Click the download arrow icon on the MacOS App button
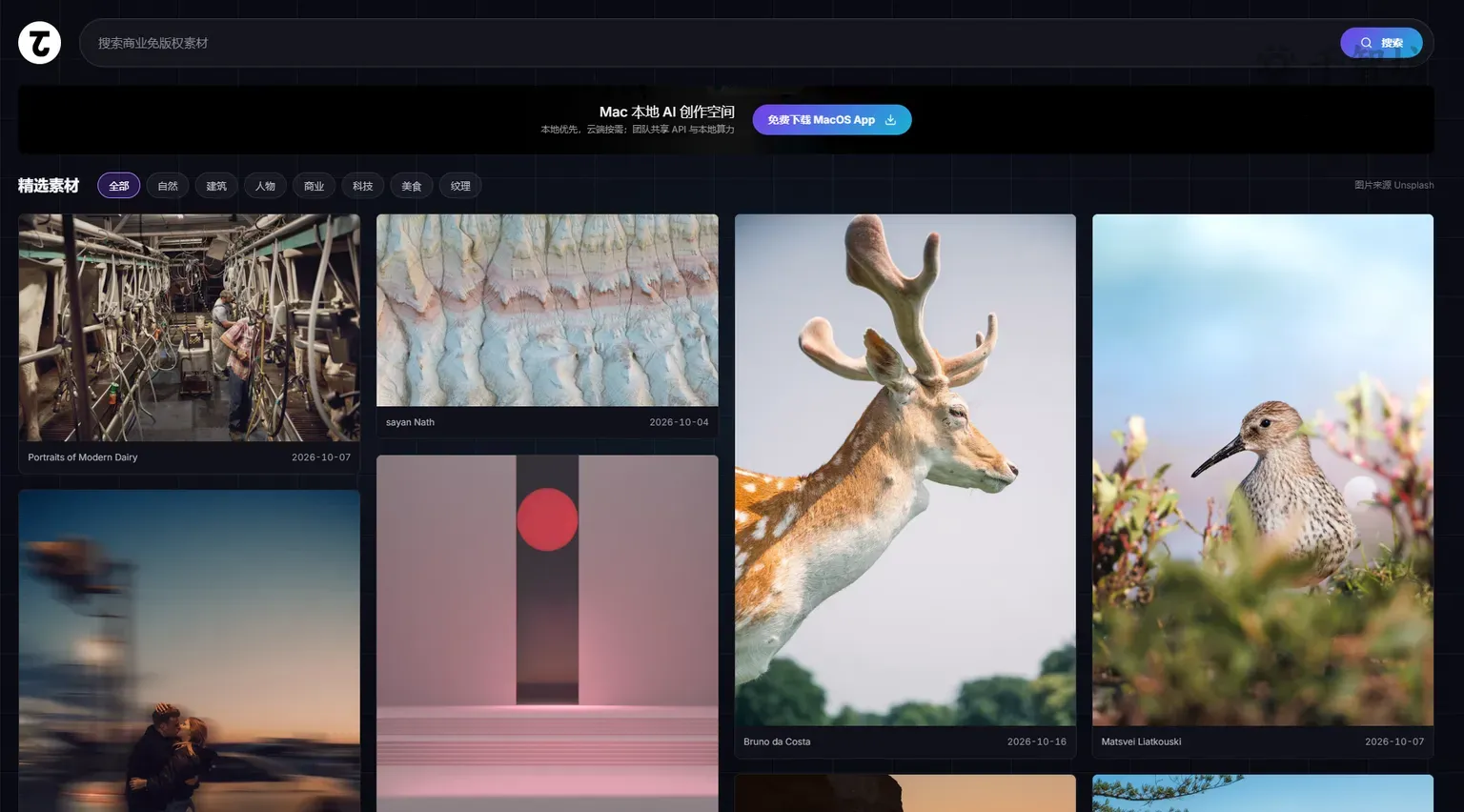The image size is (1464, 812). 890,120
